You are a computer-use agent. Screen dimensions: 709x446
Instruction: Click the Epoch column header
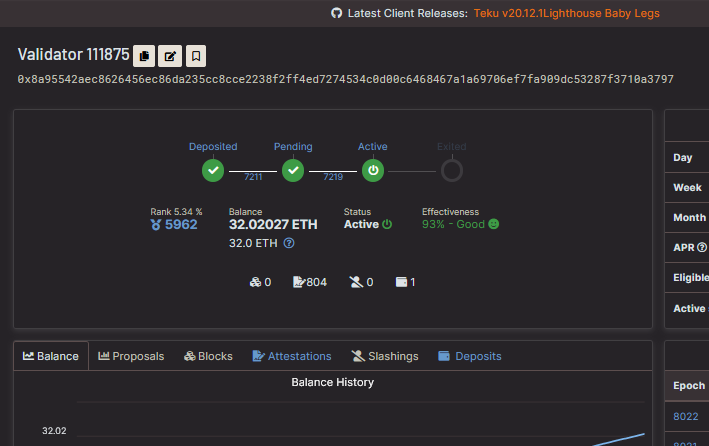point(689,385)
